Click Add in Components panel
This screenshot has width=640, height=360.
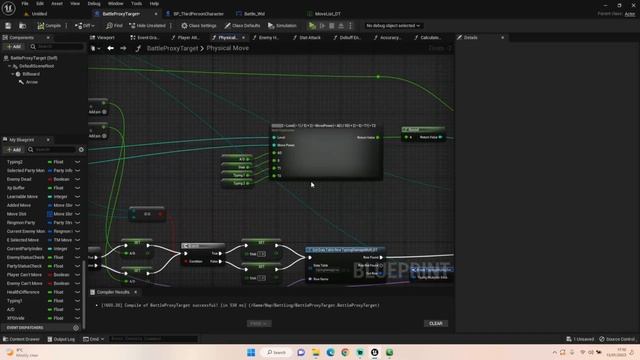(13, 47)
